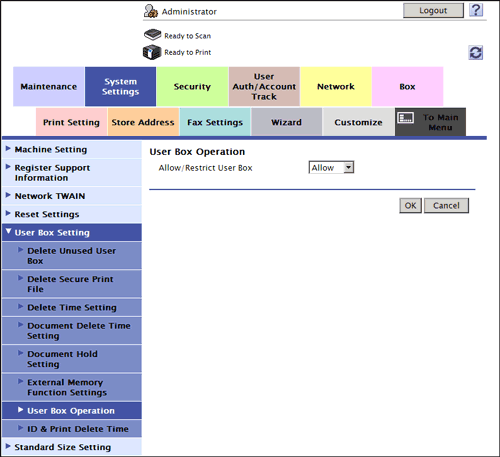Click the help question mark icon
Screen dimensions: 500x457
coord(476,10)
